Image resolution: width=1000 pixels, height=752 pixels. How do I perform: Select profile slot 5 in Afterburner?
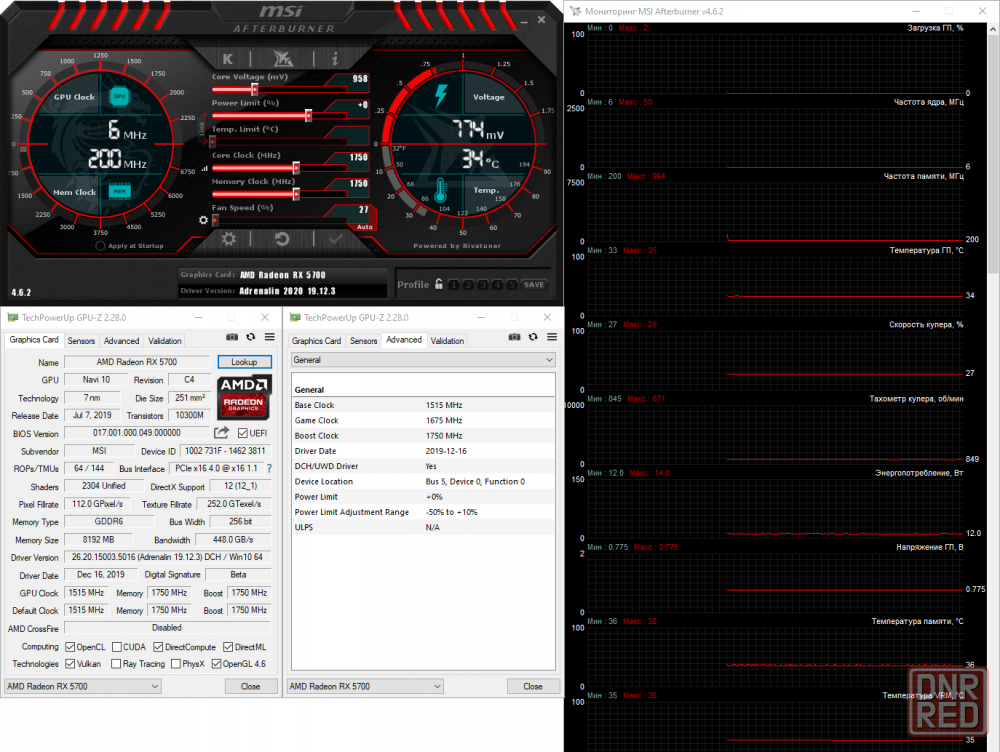[511, 284]
